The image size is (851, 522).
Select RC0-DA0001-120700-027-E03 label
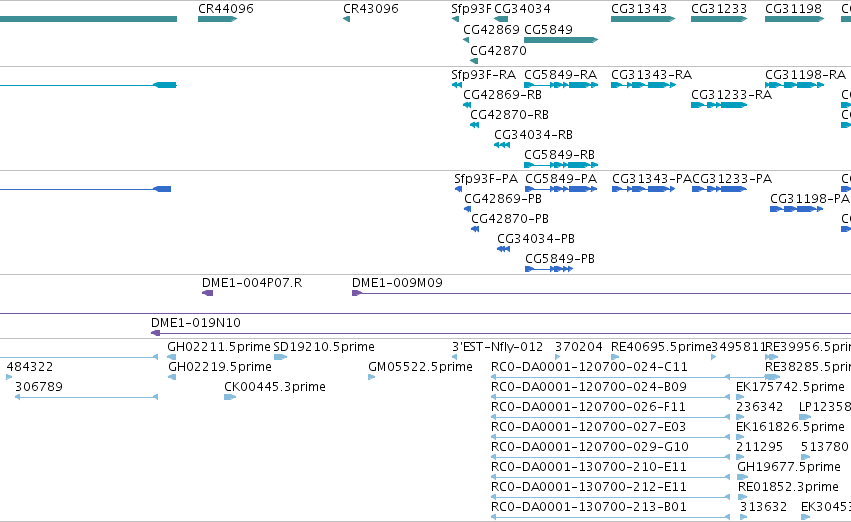coord(588,427)
